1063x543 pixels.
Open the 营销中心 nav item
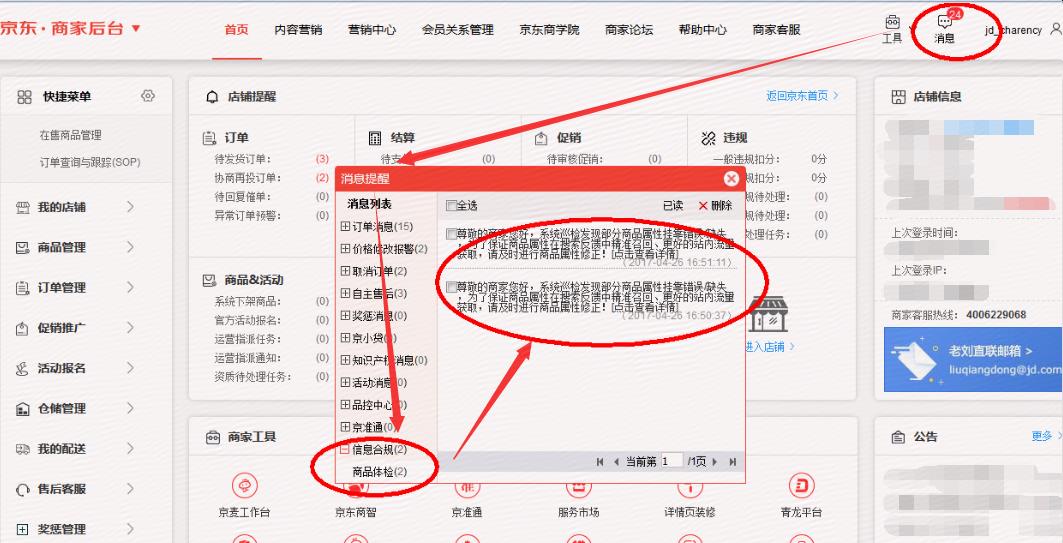click(372, 30)
